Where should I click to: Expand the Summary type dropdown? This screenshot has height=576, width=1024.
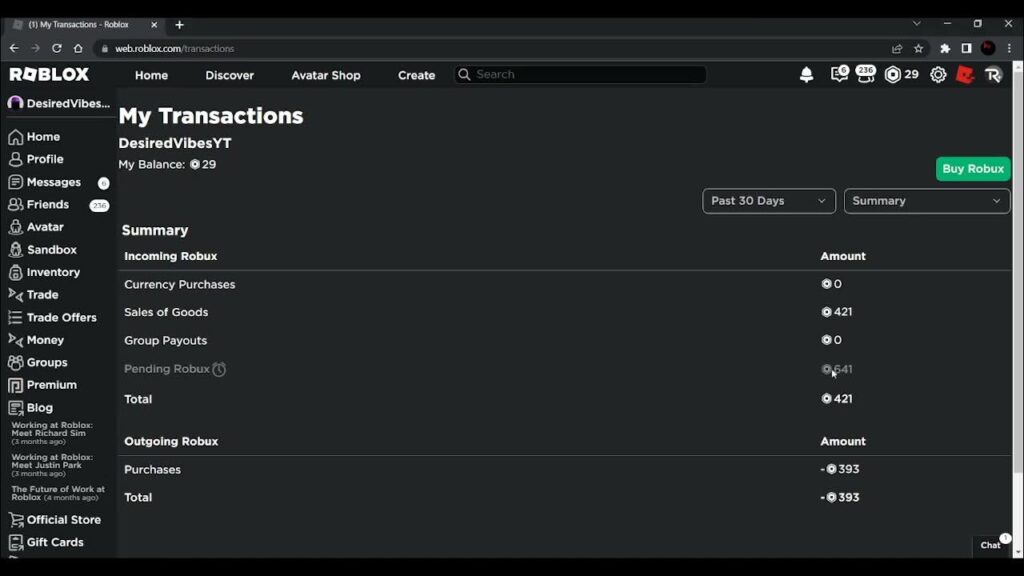927,201
